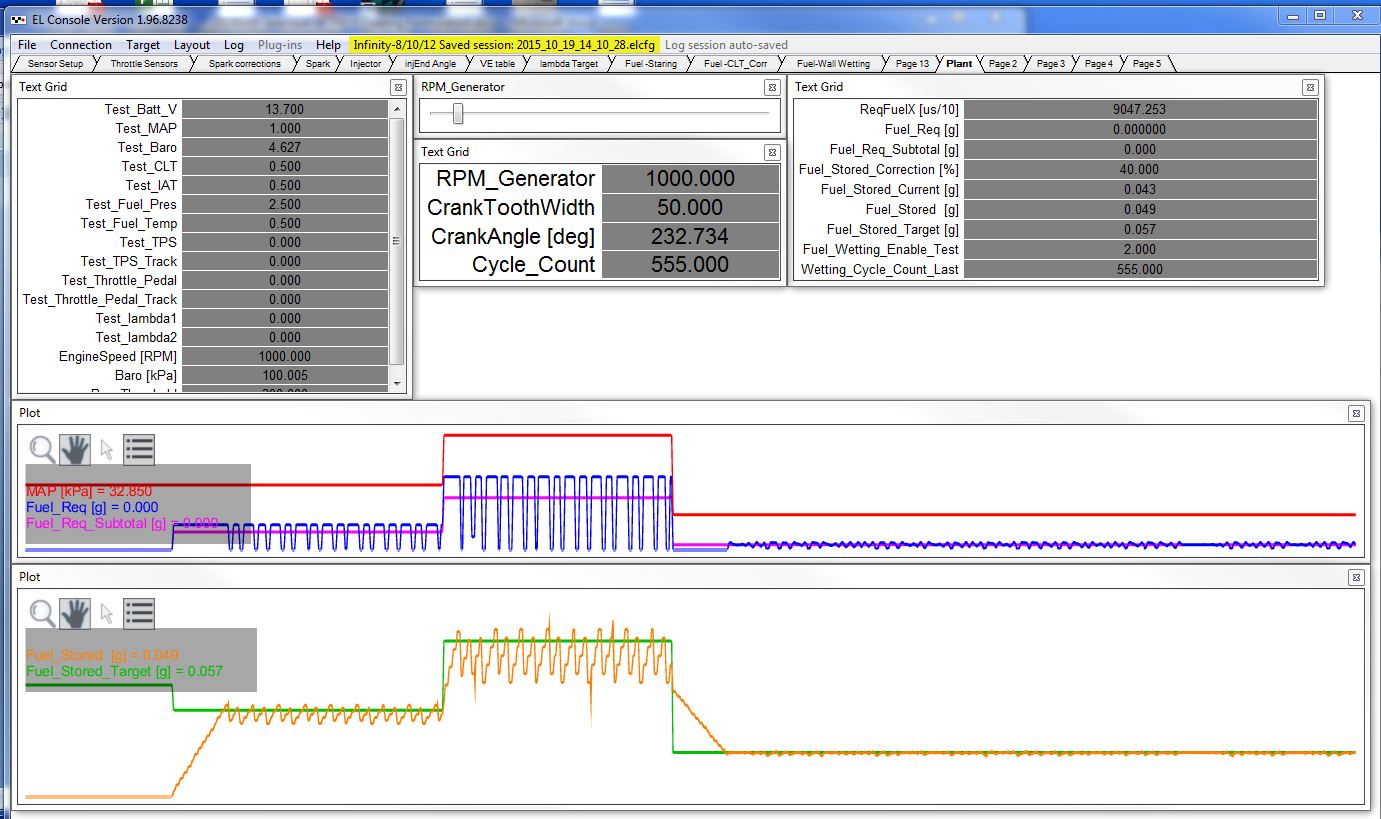Open the Plug-ins menu

(279, 45)
